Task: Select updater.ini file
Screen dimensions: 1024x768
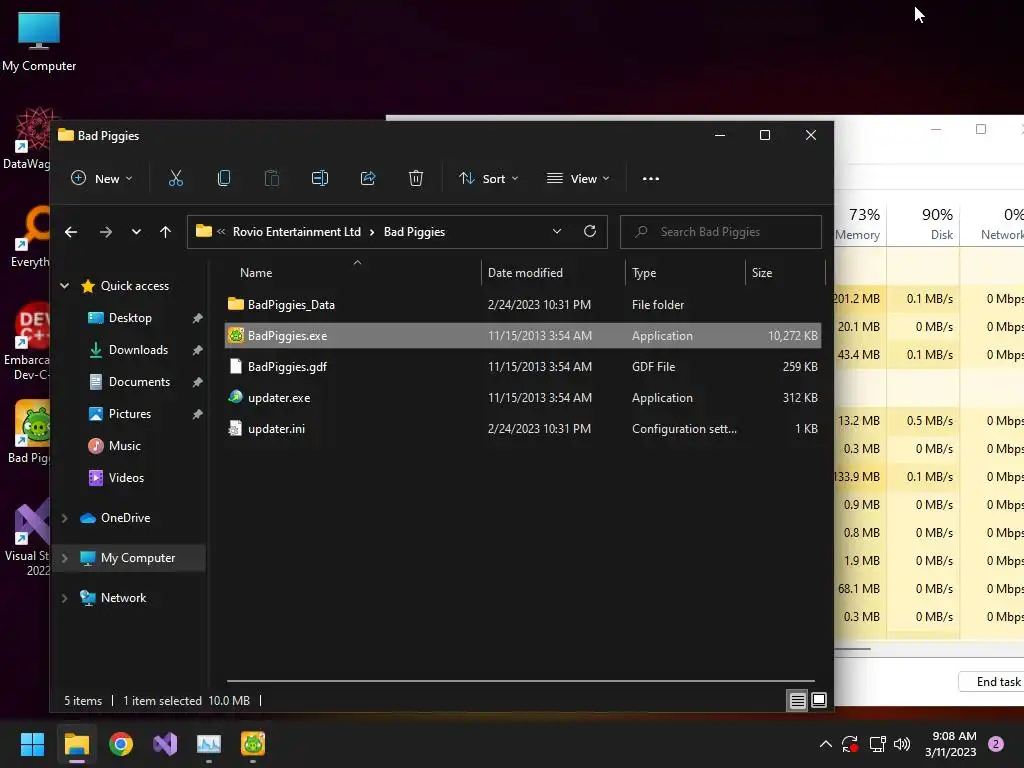Action: (x=522, y=429)
